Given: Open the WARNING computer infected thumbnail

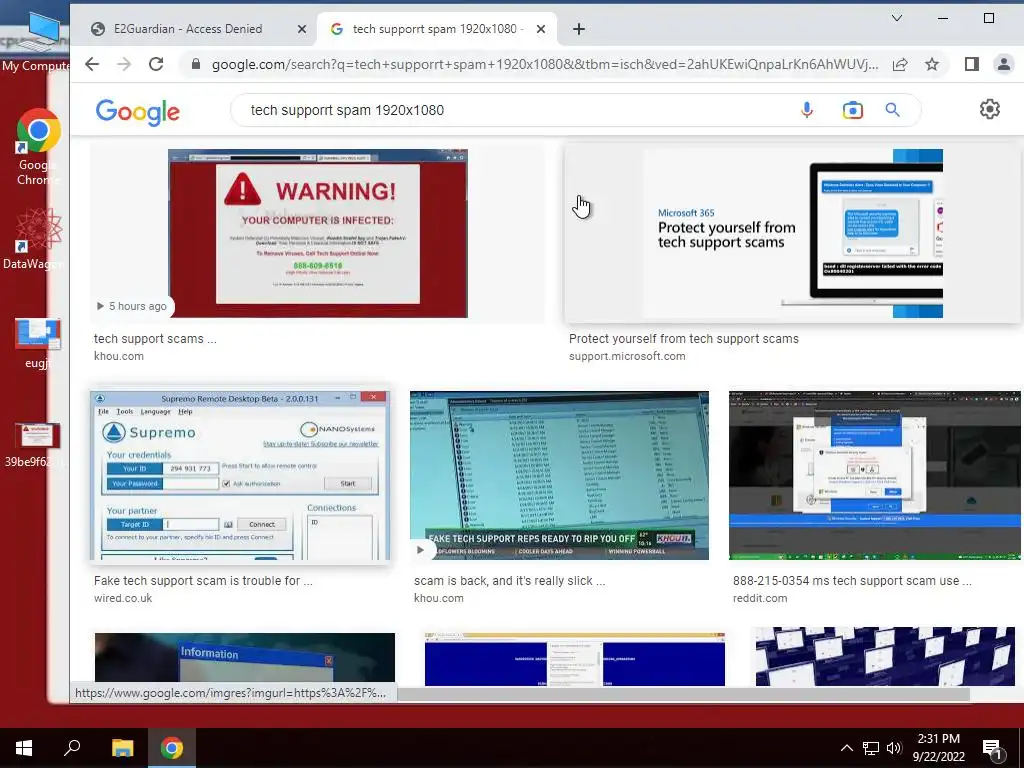Looking at the screenshot, I should [x=317, y=233].
